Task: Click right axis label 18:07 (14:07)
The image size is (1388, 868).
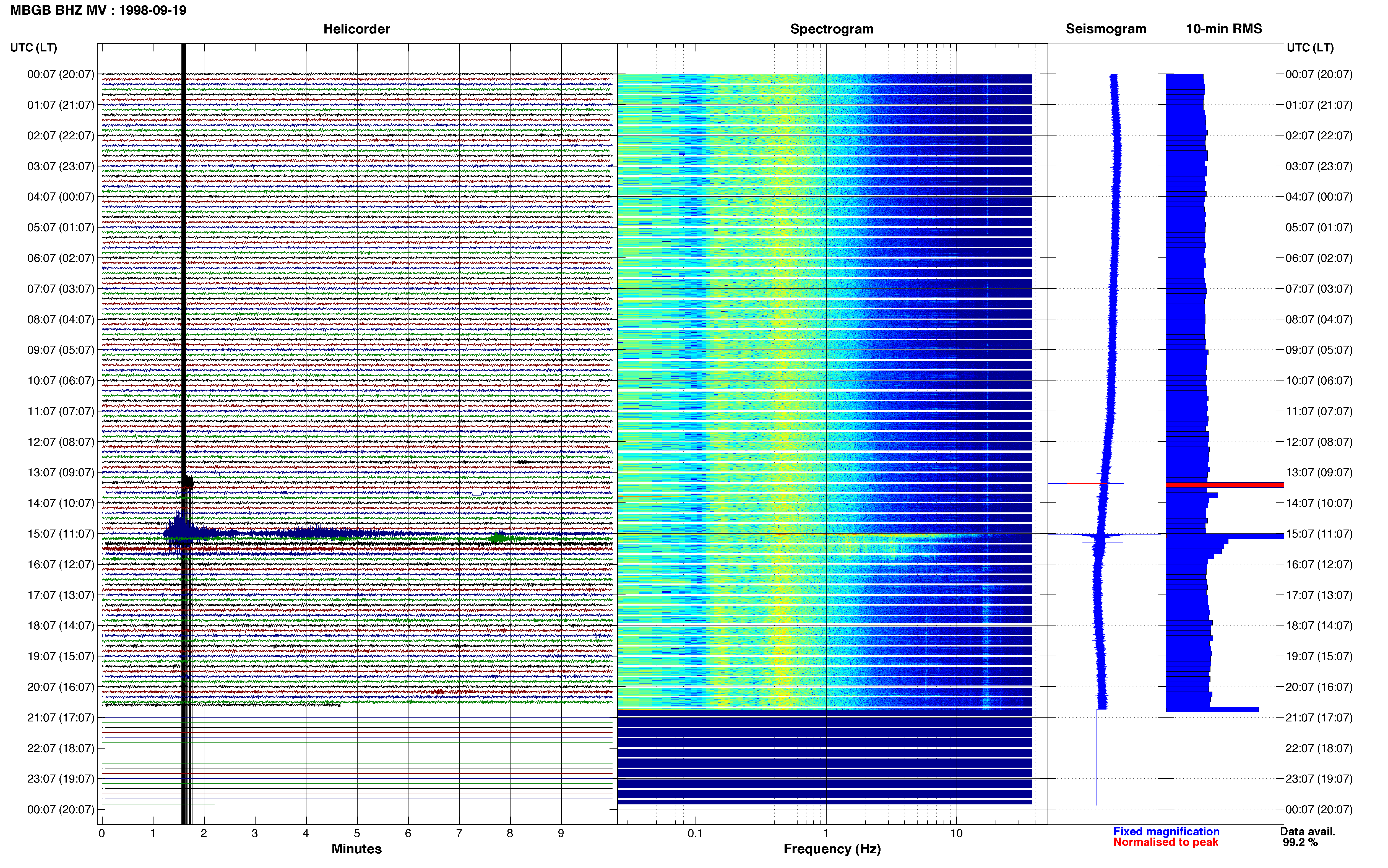Action: click(x=1319, y=626)
